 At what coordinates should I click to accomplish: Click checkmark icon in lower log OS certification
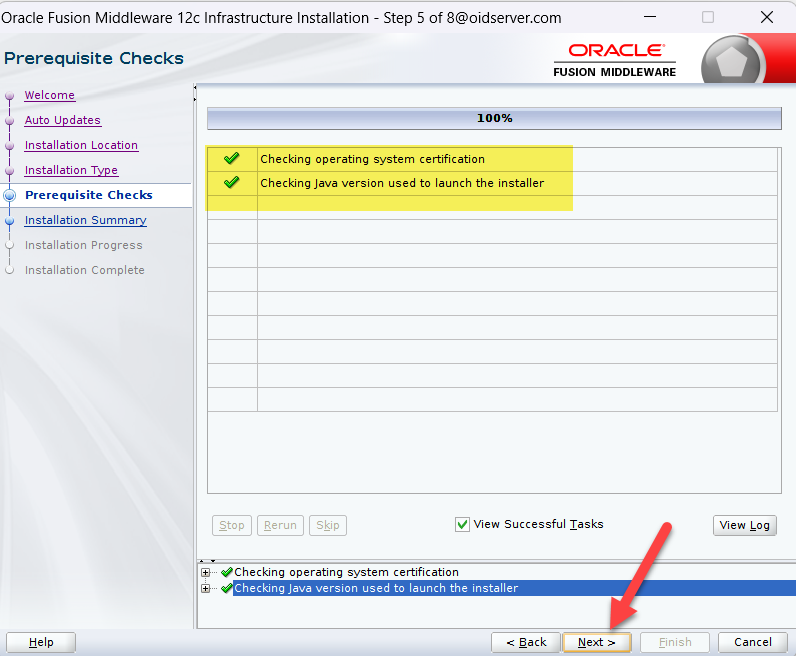tap(227, 573)
